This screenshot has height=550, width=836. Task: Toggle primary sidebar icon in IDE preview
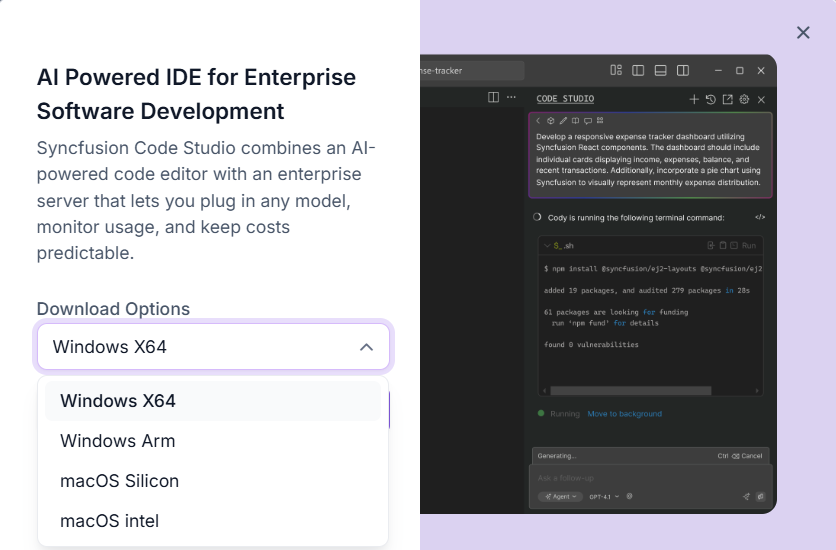tap(638, 70)
